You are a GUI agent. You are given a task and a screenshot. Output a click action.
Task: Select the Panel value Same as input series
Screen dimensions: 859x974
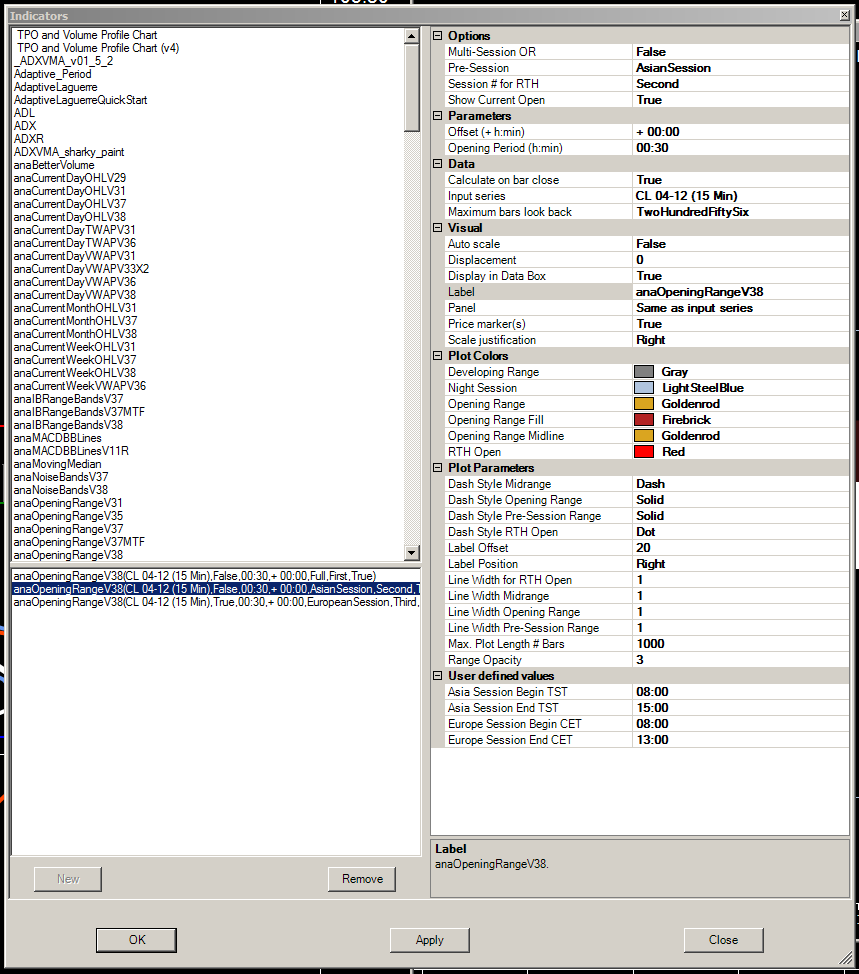pos(740,308)
